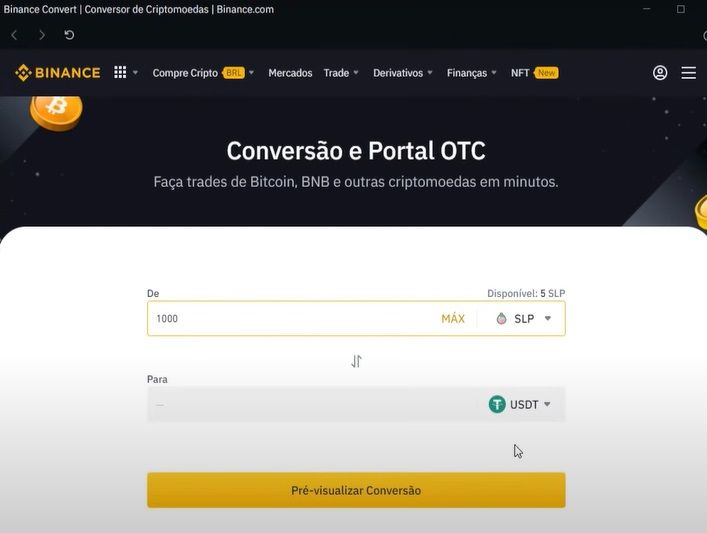Click the USDT Tether coin icon

tap(497, 404)
